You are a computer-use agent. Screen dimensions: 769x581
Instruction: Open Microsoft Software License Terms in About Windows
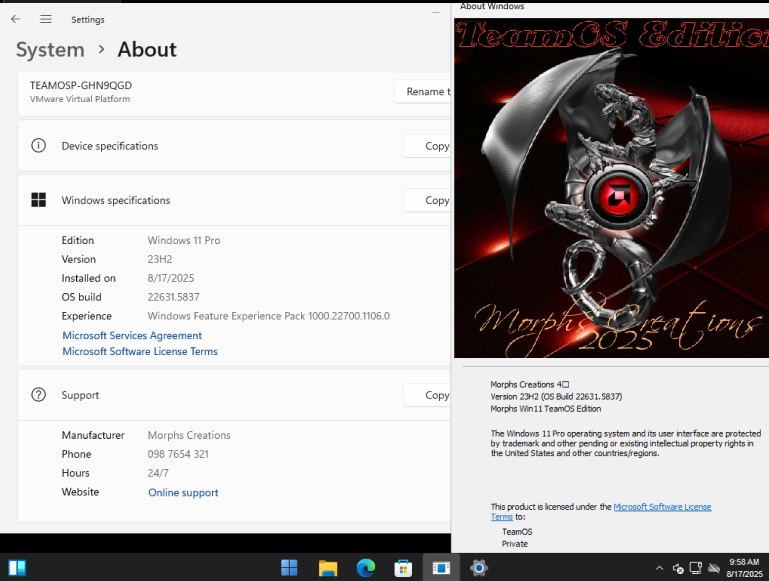tap(662, 507)
